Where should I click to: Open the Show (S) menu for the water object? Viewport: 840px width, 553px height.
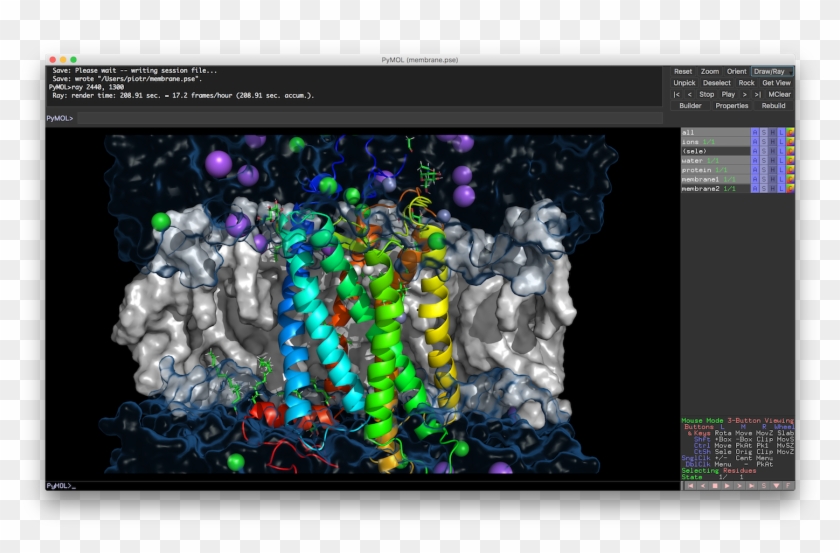coord(764,160)
